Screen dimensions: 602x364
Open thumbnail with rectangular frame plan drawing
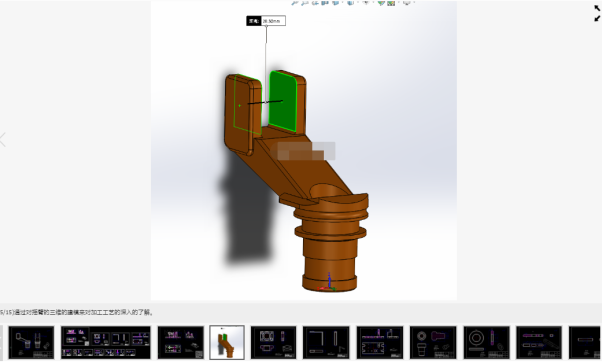coord(380,342)
